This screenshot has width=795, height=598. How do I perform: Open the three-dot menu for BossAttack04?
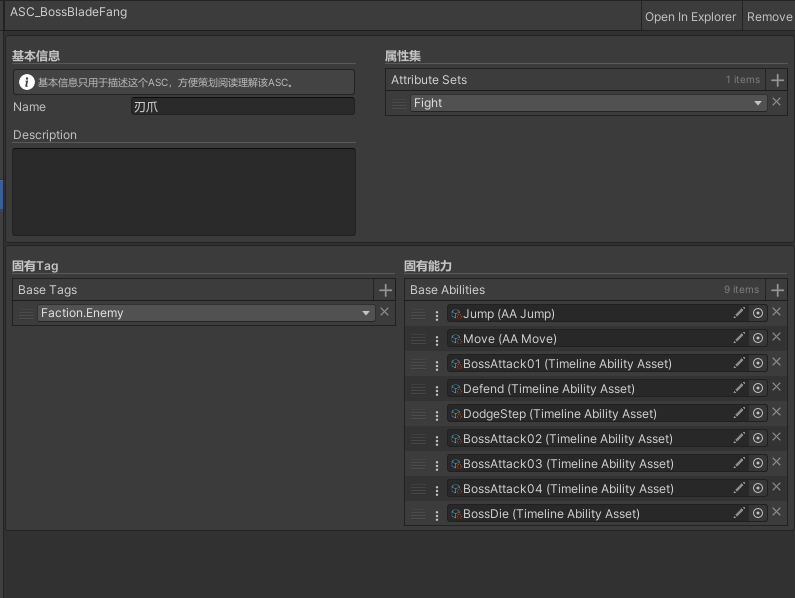tap(437, 490)
